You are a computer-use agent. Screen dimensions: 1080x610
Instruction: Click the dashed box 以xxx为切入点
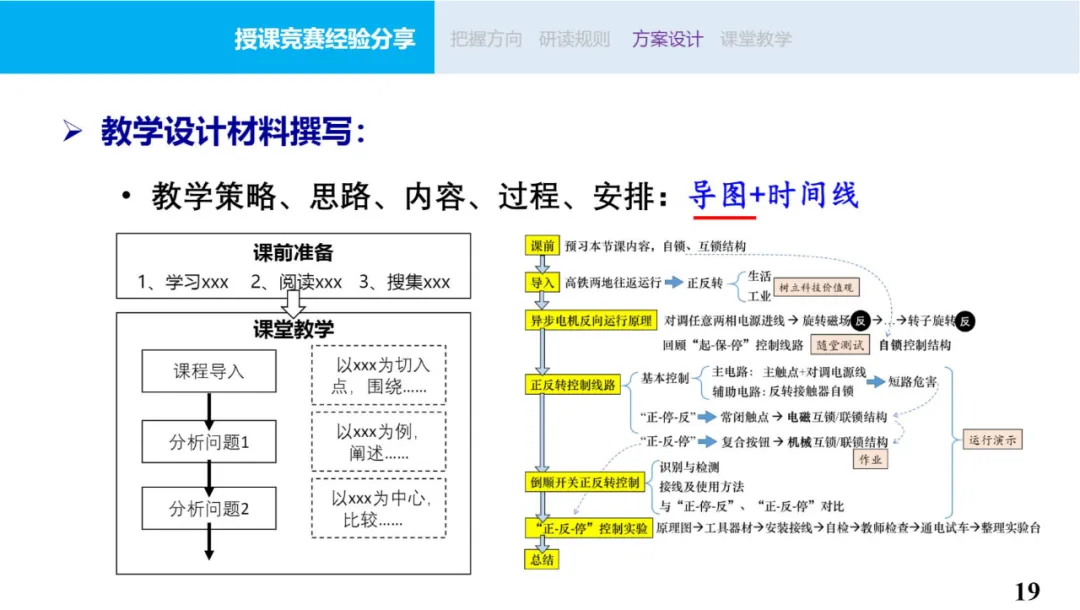click(379, 375)
